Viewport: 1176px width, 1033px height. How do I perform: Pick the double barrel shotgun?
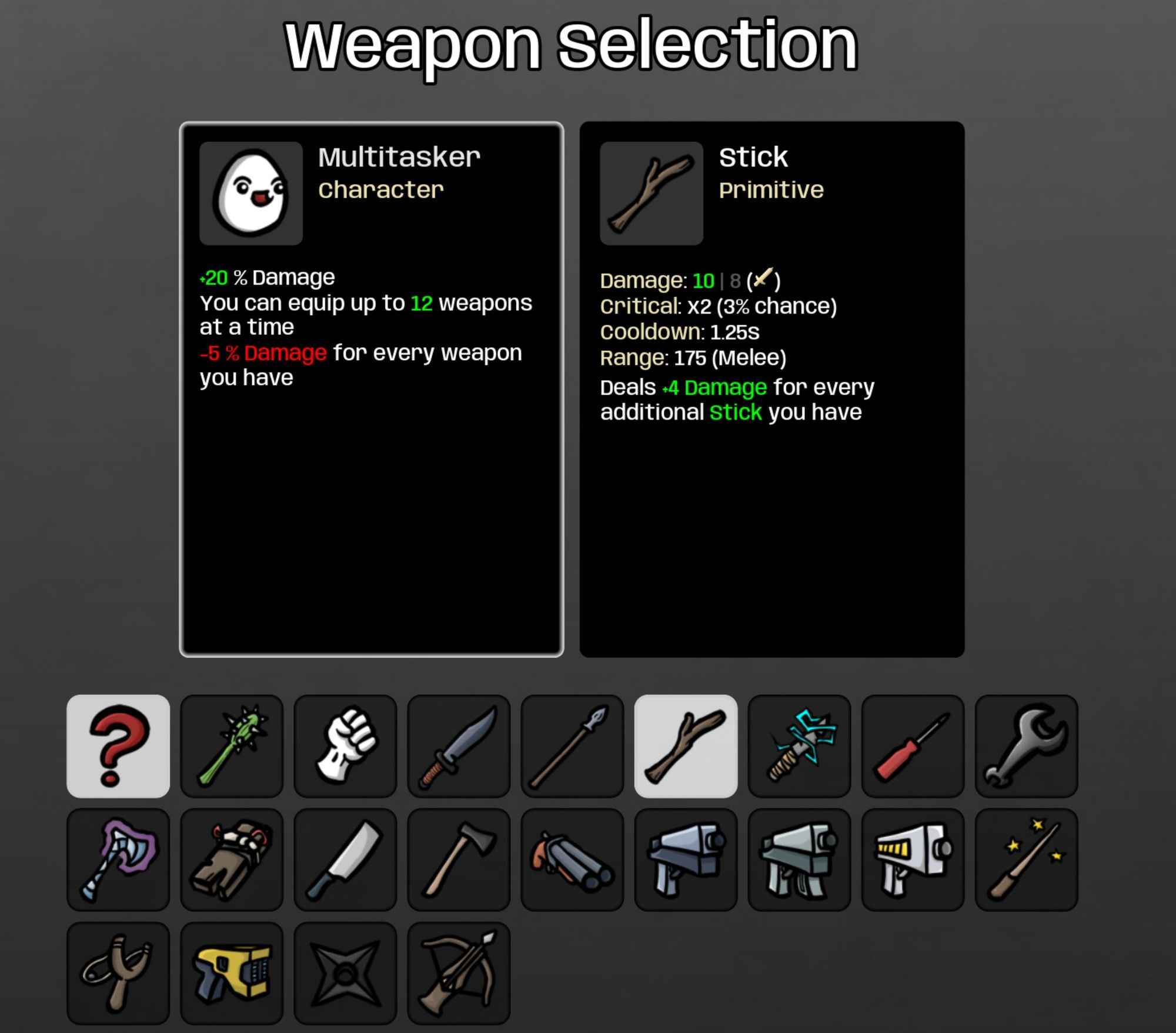pyautogui.click(x=572, y=859)
